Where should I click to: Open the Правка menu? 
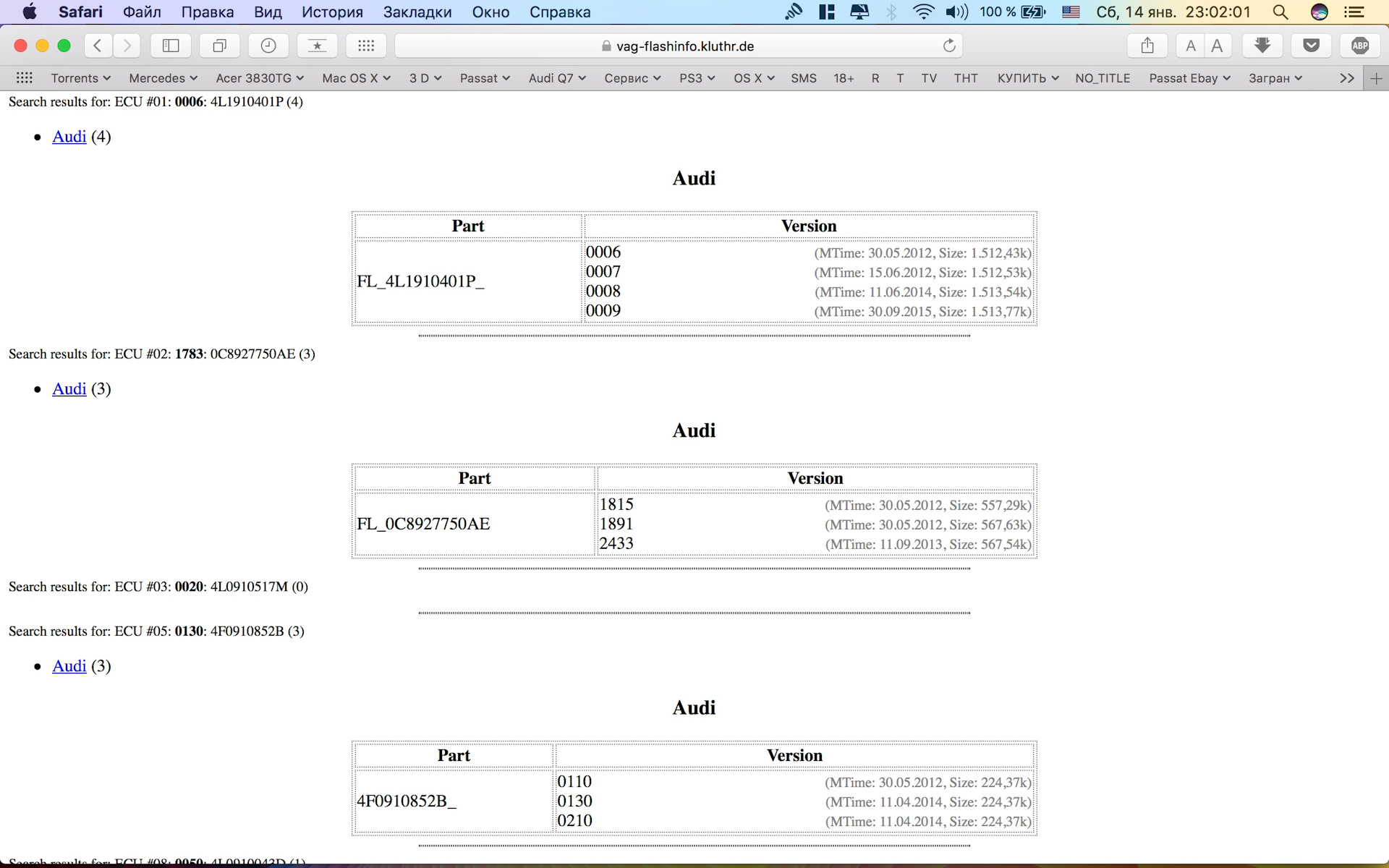pyautogui.click(x=208, y=12)
